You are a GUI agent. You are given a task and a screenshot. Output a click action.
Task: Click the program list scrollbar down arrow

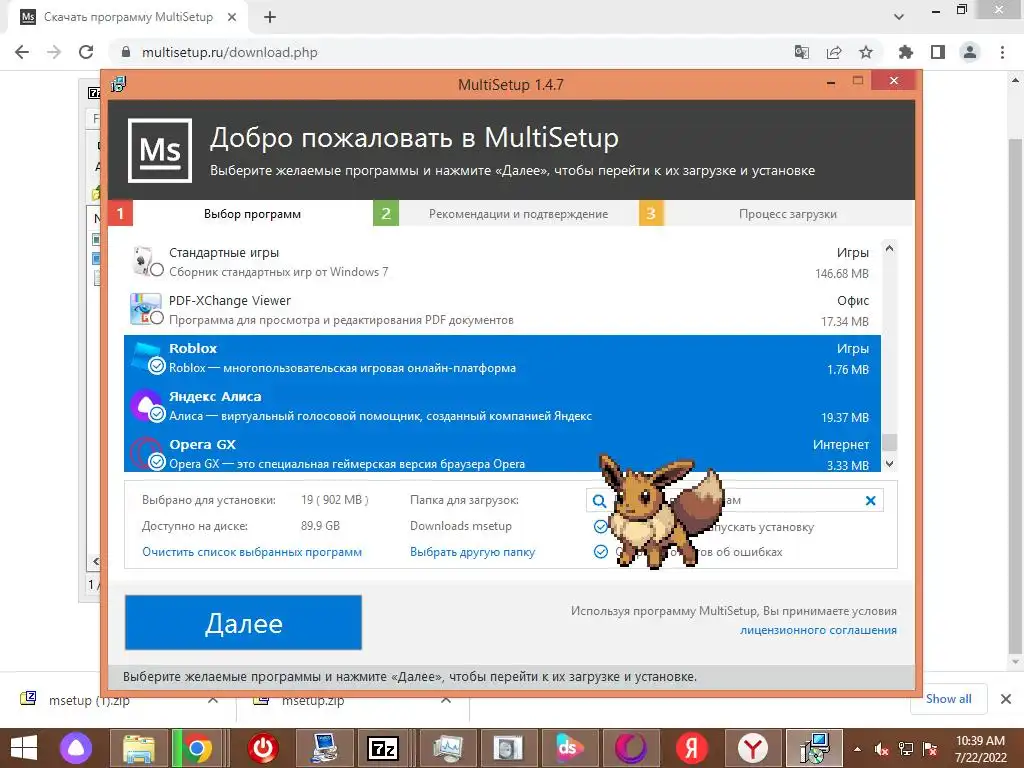(x=889, y=464)
